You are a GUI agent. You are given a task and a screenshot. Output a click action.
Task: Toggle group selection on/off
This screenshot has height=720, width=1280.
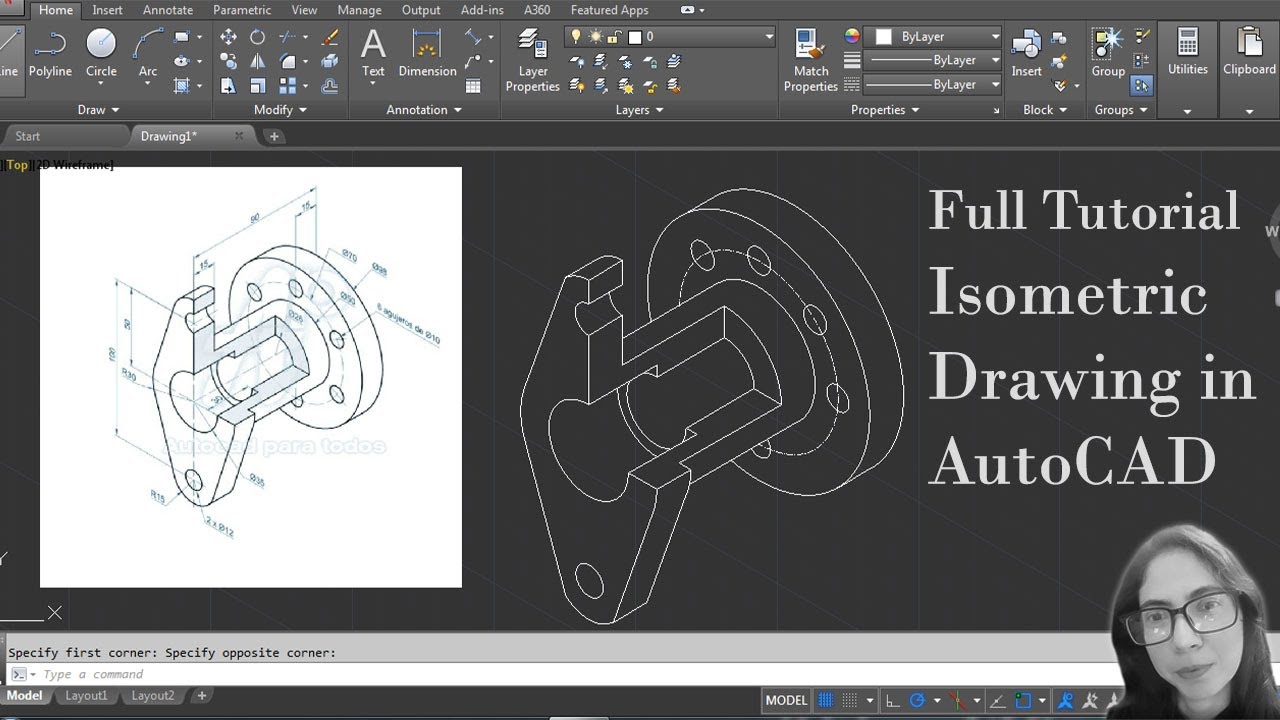(1142, 86)
